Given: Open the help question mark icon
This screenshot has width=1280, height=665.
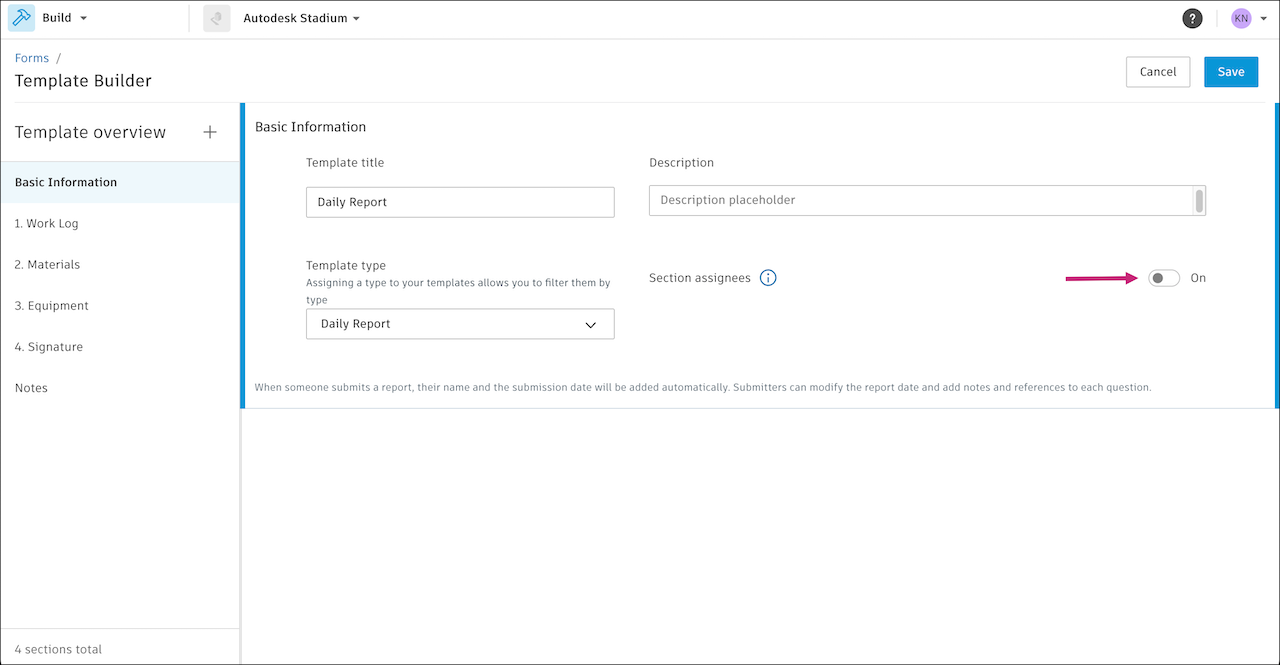Looking at the screenshot, I should [x=1192, y=18].
